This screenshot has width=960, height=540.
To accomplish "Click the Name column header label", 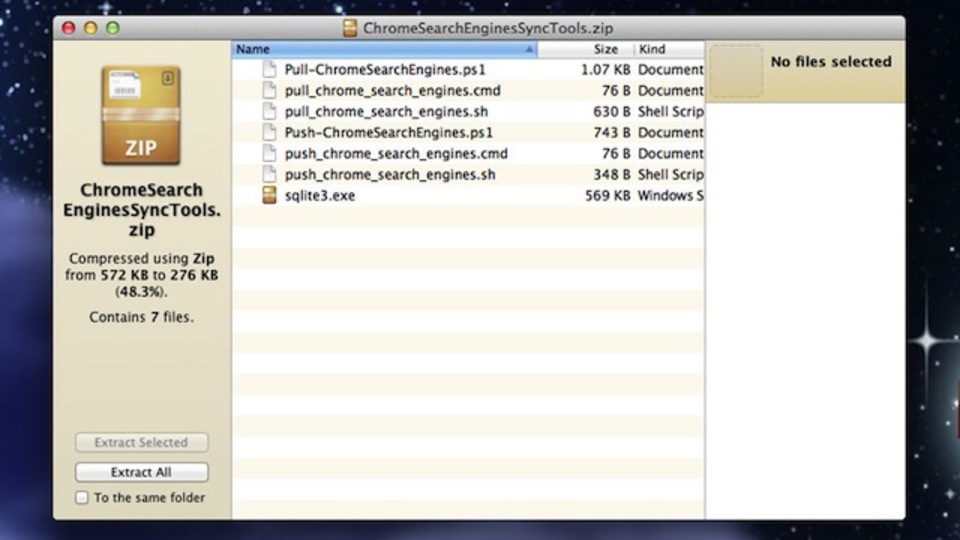I will tap(253, 49).
